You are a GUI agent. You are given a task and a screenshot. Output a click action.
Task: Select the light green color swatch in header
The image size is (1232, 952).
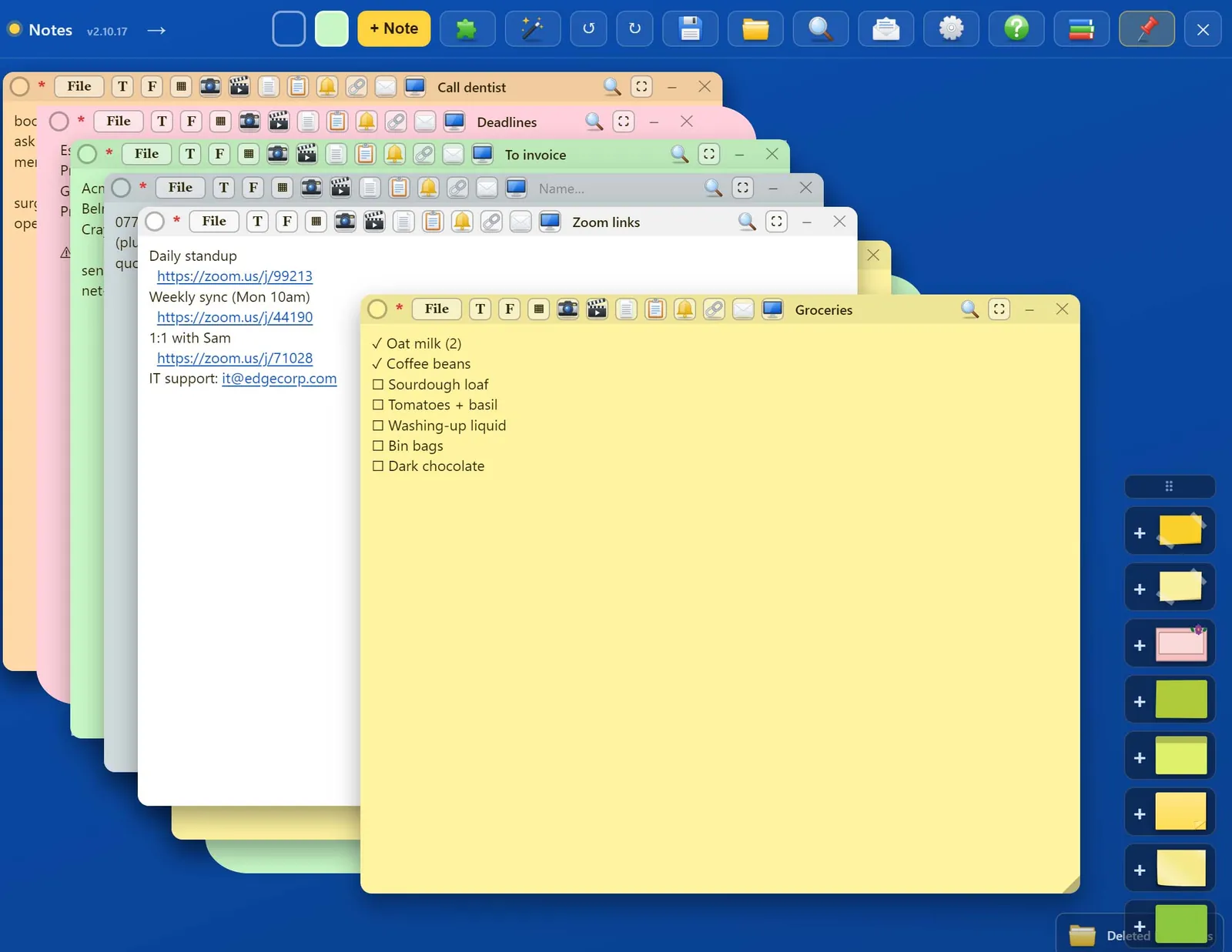[x=332, y=29]
